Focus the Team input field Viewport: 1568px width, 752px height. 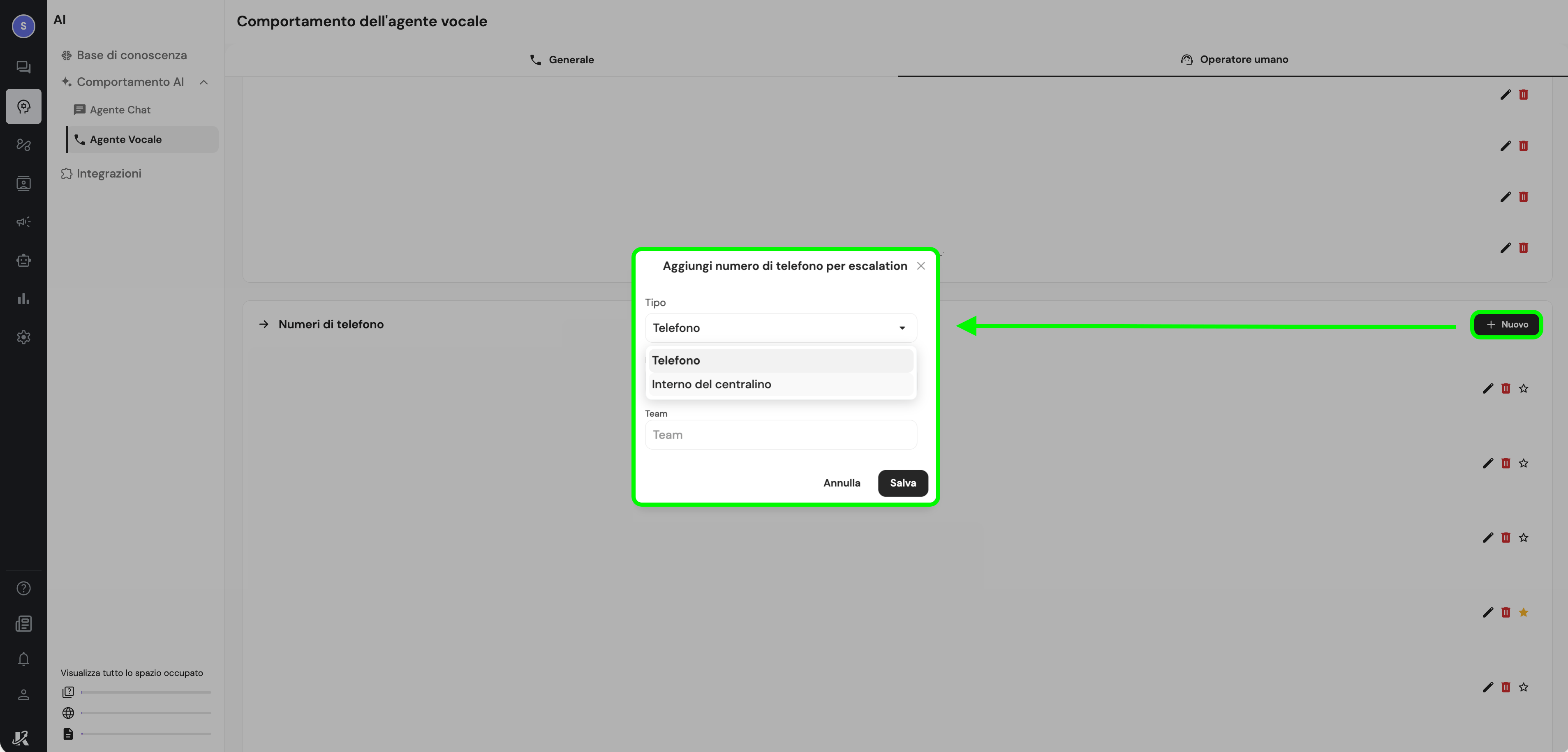click(780, 435)
